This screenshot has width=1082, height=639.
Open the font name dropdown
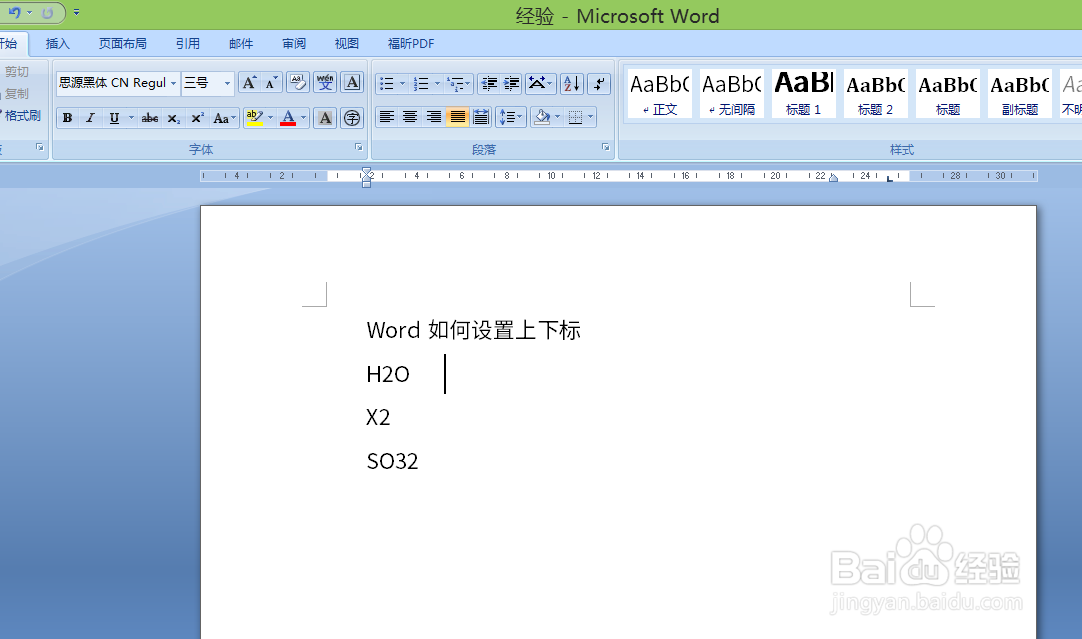(173, 83)
